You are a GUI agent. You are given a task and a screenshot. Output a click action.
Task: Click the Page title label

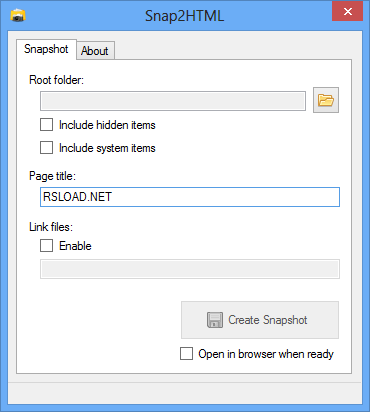pyautogui.click(x=52, y=176)
